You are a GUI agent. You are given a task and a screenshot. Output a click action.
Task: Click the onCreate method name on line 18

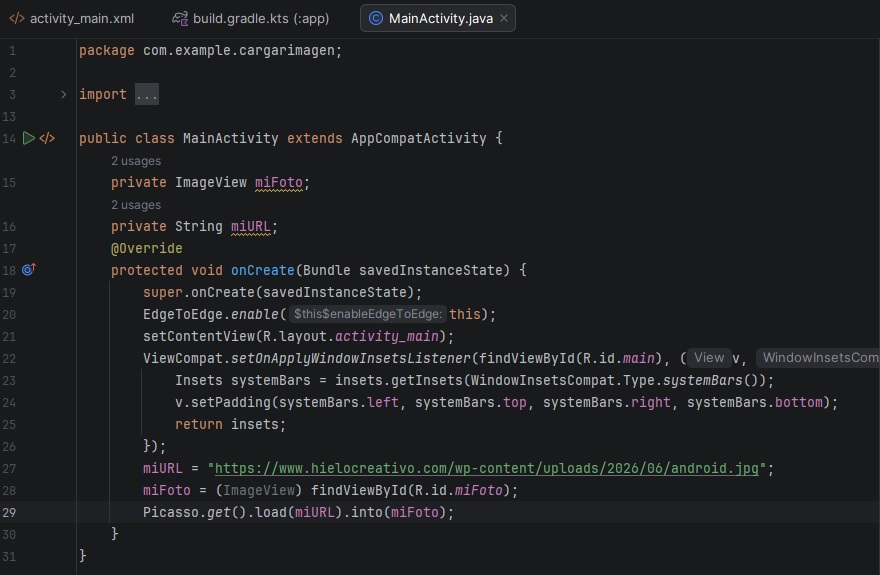[x=263, y=270]
